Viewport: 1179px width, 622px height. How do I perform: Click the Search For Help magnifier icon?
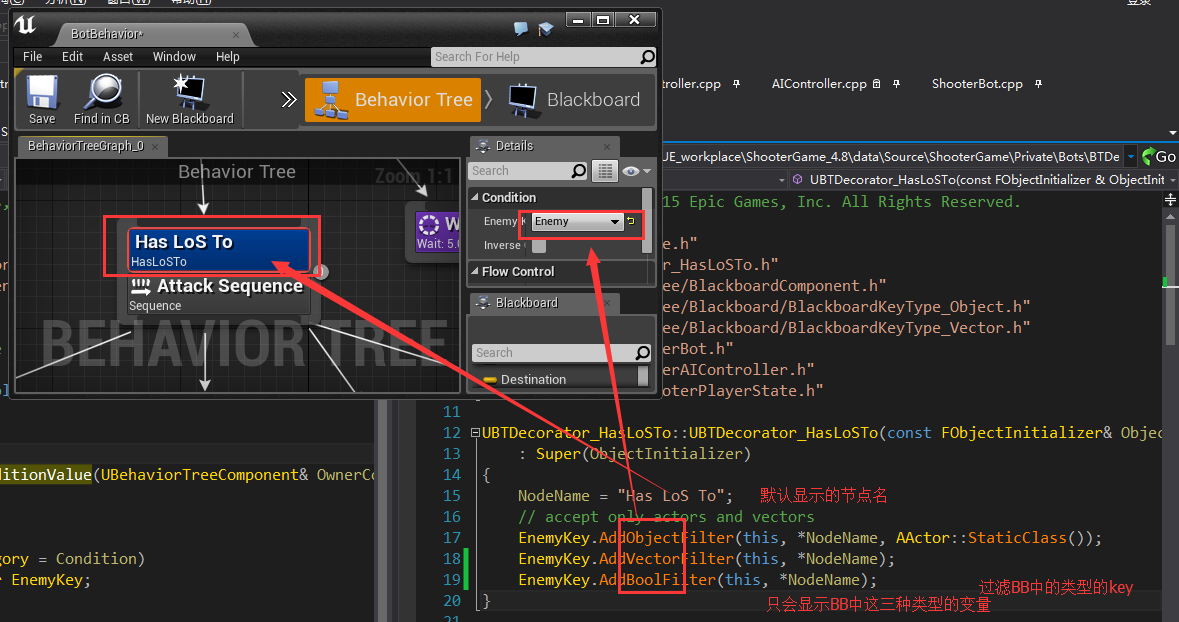click(x=647, y=56)
